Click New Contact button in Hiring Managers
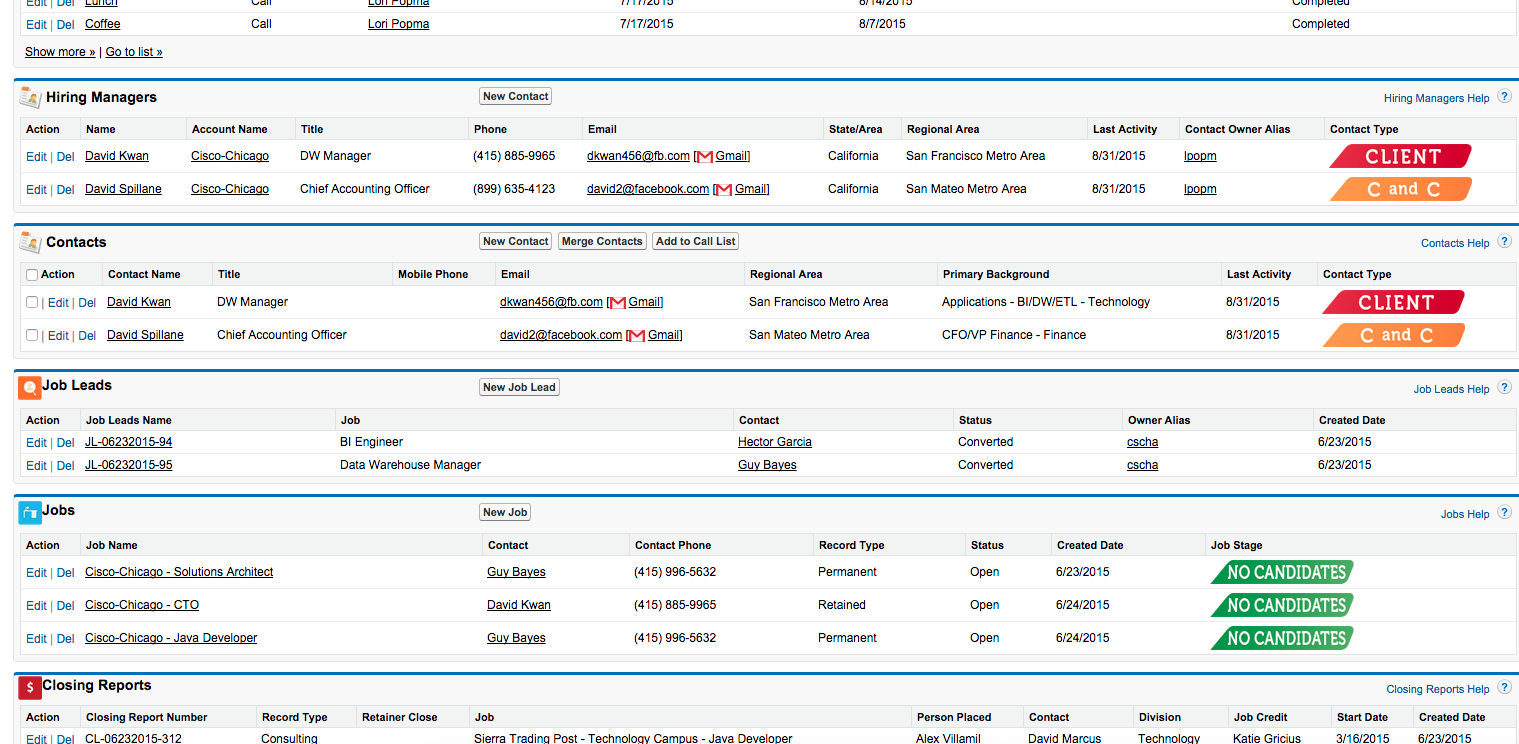Viewport: 1519px width, 744px height. pyautogui.click(x=516, y=97)
